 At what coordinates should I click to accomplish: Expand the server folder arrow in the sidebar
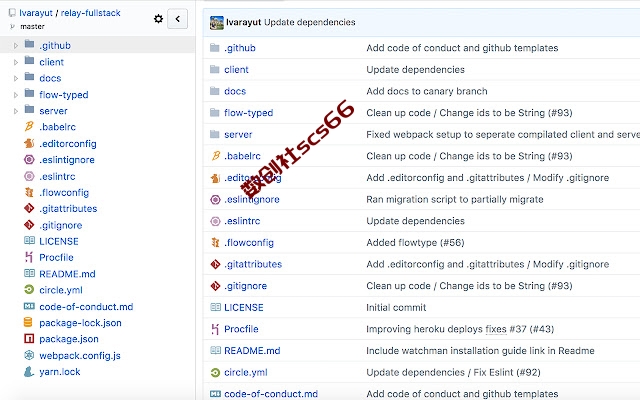16,111
